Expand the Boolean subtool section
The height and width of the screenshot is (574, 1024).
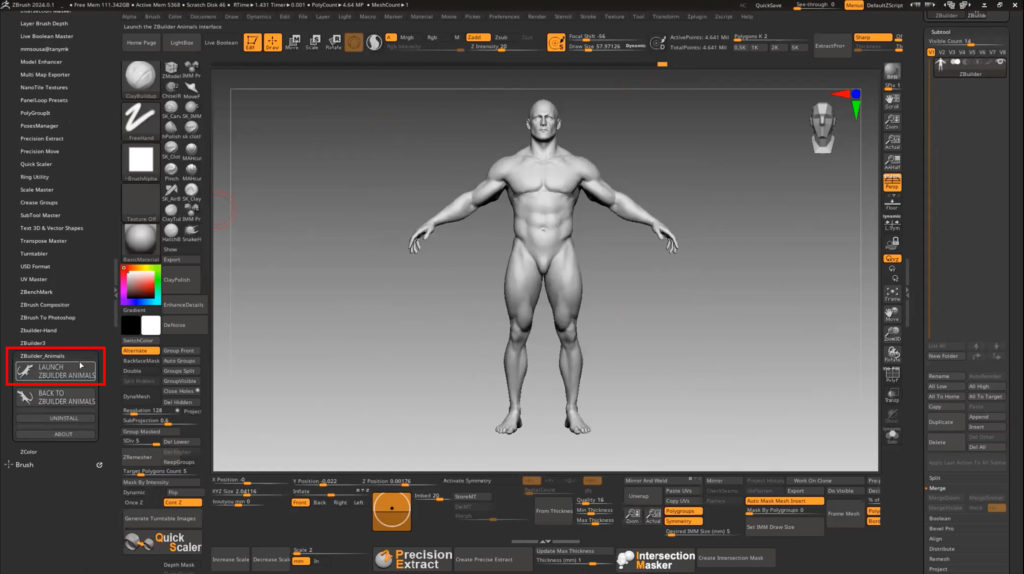[x=940, y=518]
